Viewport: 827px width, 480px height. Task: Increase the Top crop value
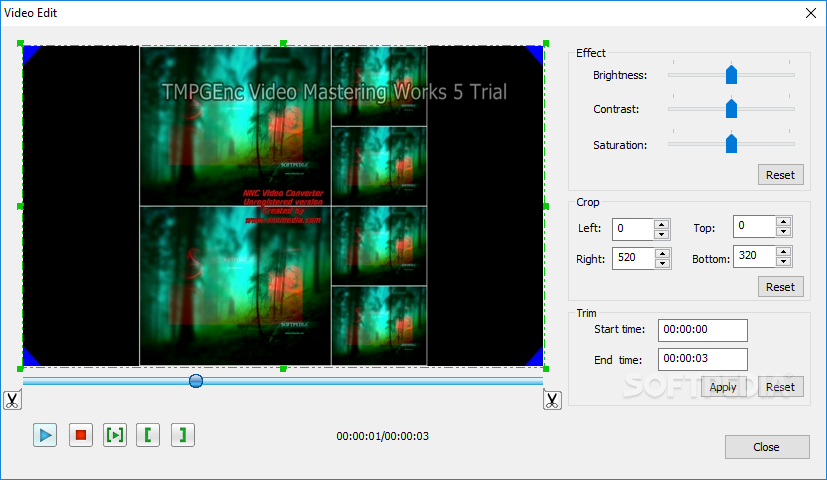click(784, 222)
